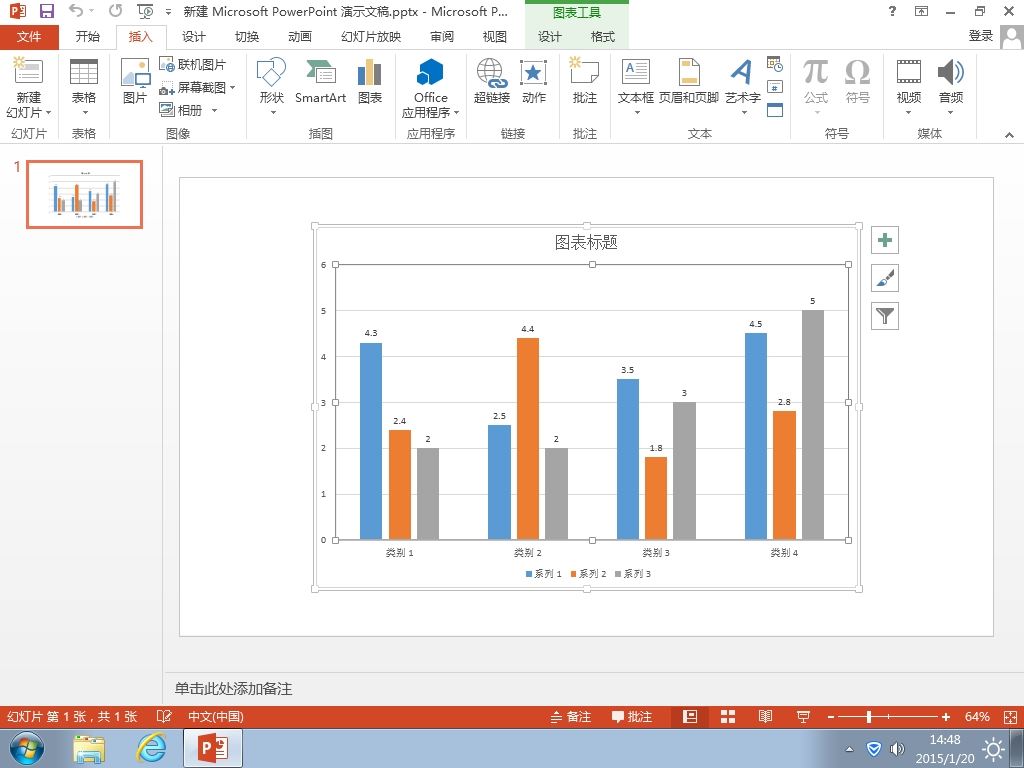Open Customize Quick Access Toolbar dropdown
The width and height of the screenshot is (1024, 768).
168,12
